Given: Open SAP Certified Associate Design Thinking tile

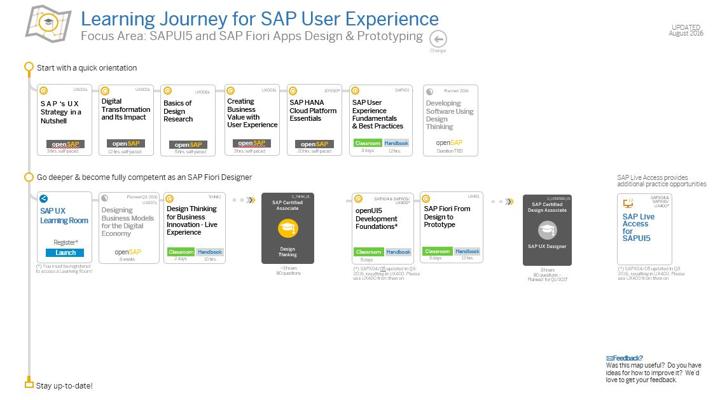Looking at the screenshot, I should [288, 228].
